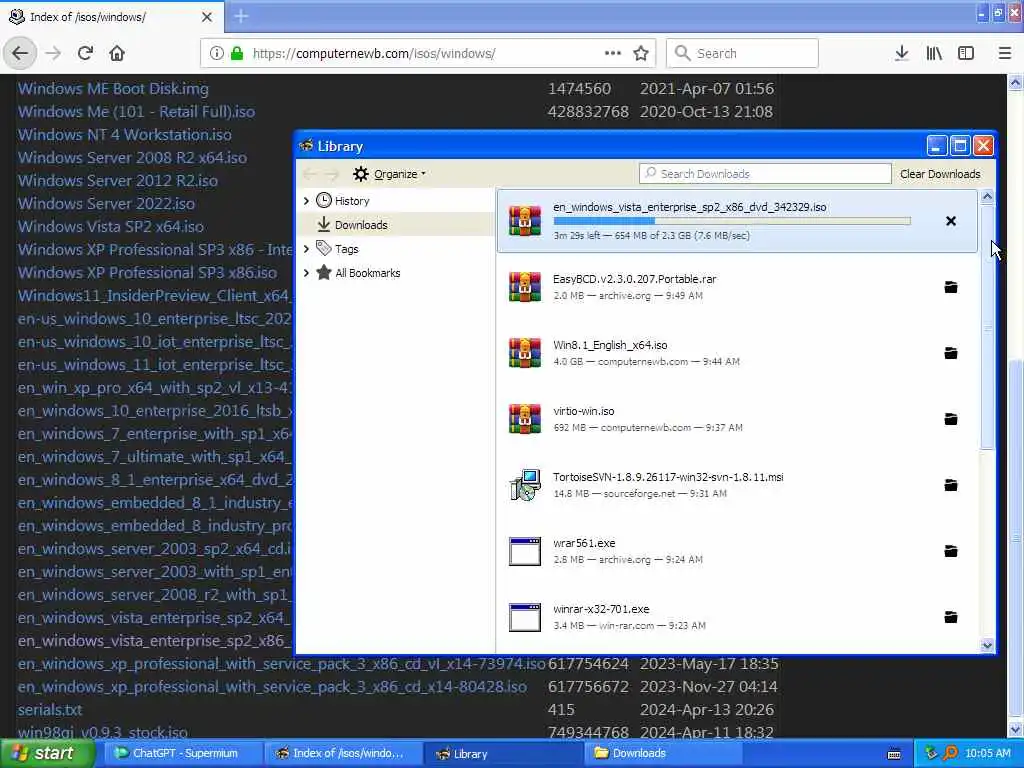The image size is (1024, 768).
Task: Click the virtio-win.iso archive icon
Action: pos(525,419)
